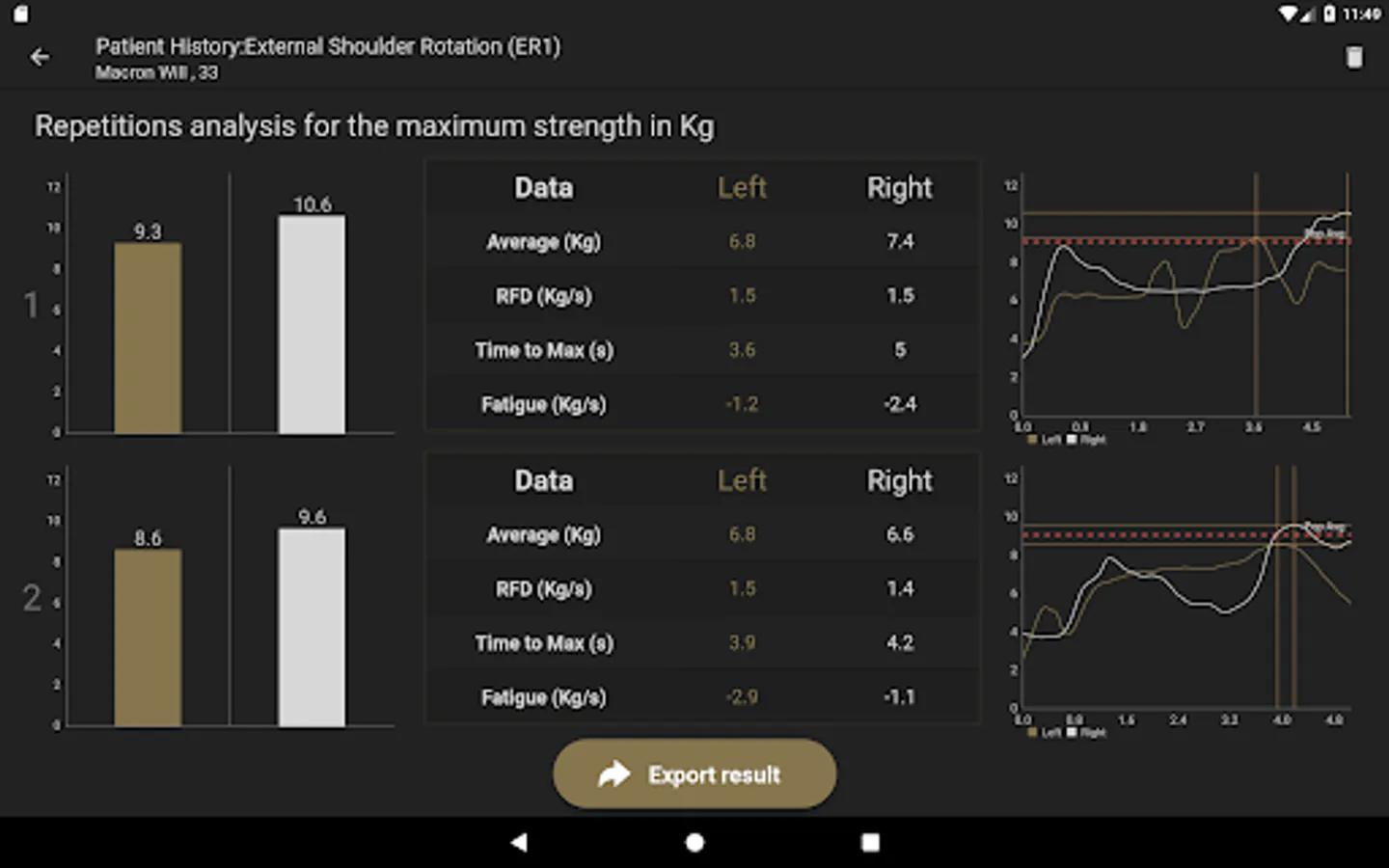Screen dimensions: 1389x868
Task: Tap Android home circle button
Action: [694, 842]
